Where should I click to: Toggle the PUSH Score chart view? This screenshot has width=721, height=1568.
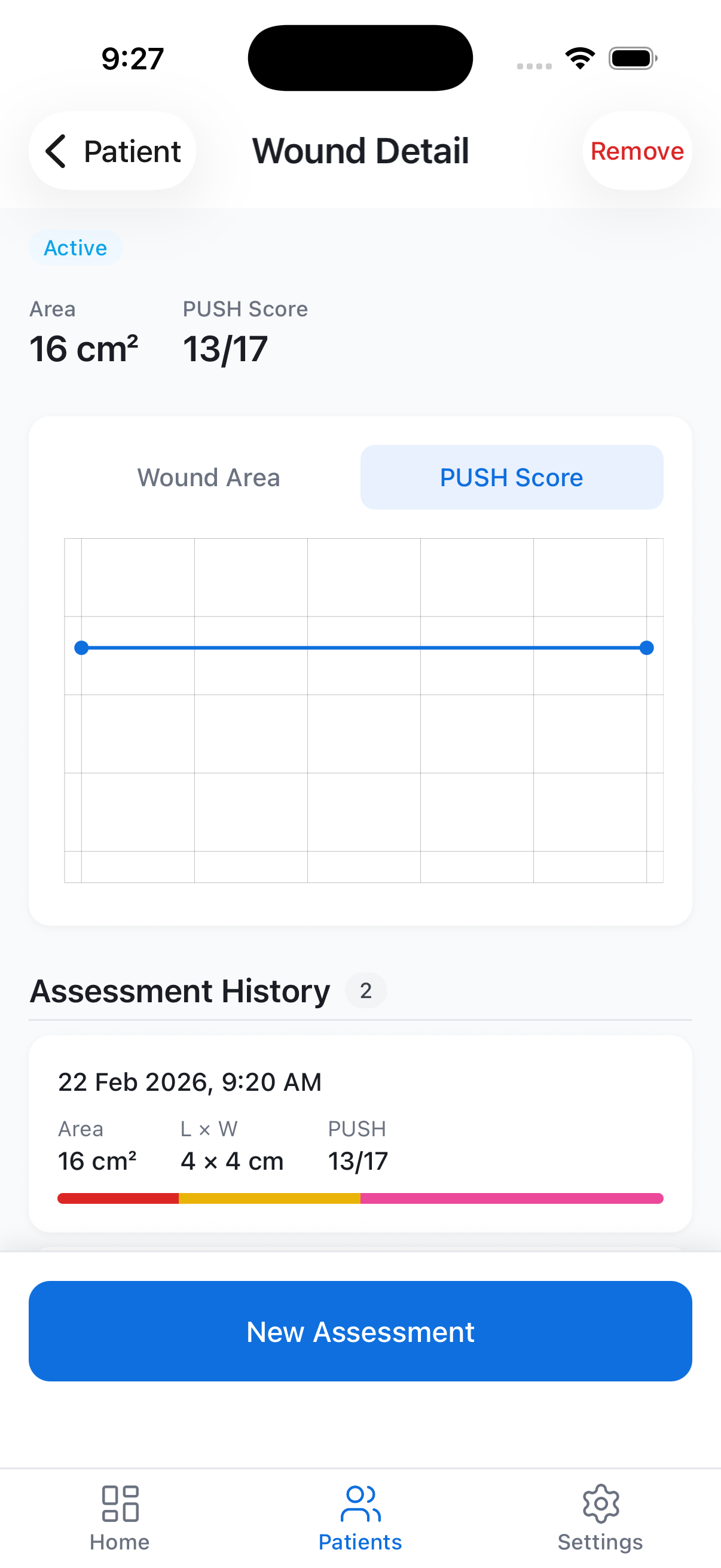pos(511,477)
